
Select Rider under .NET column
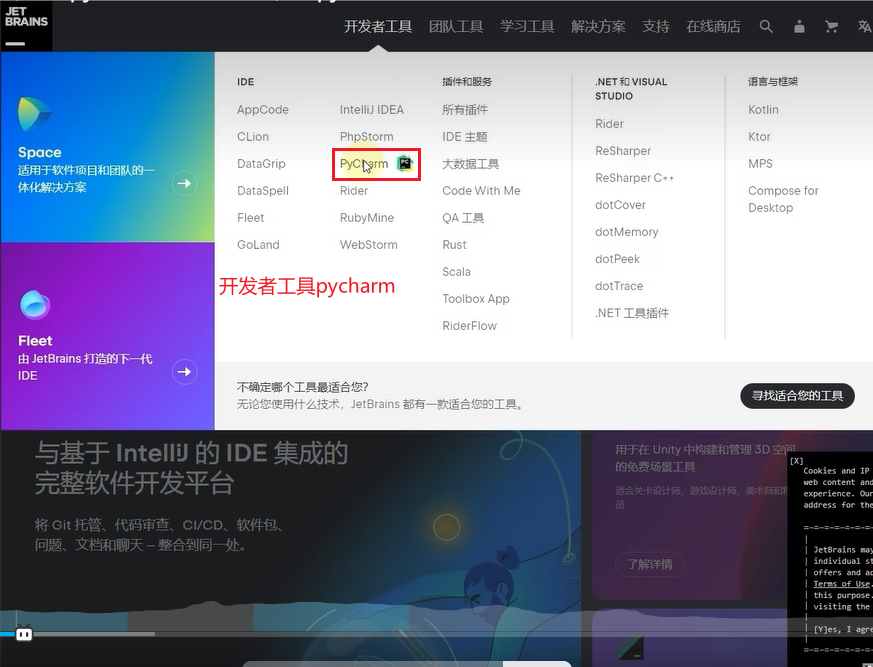click(609, 124)
